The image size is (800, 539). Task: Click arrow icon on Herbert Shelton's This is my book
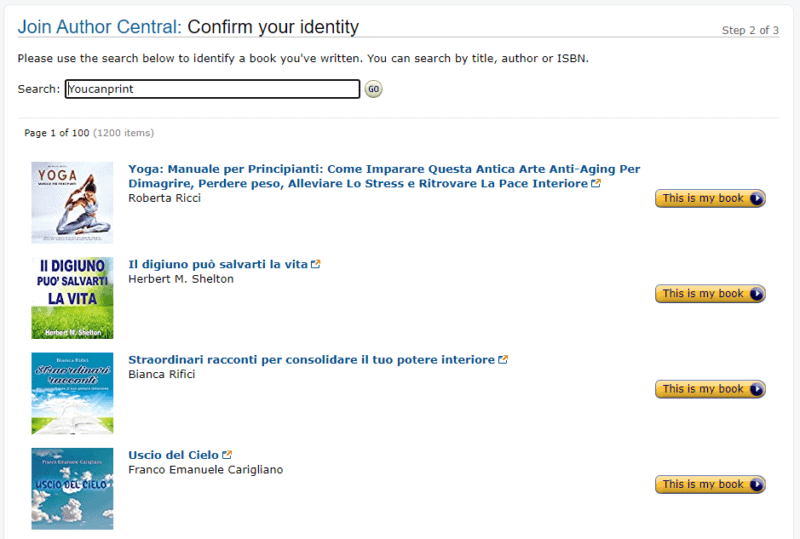click(x=757, y=293)
